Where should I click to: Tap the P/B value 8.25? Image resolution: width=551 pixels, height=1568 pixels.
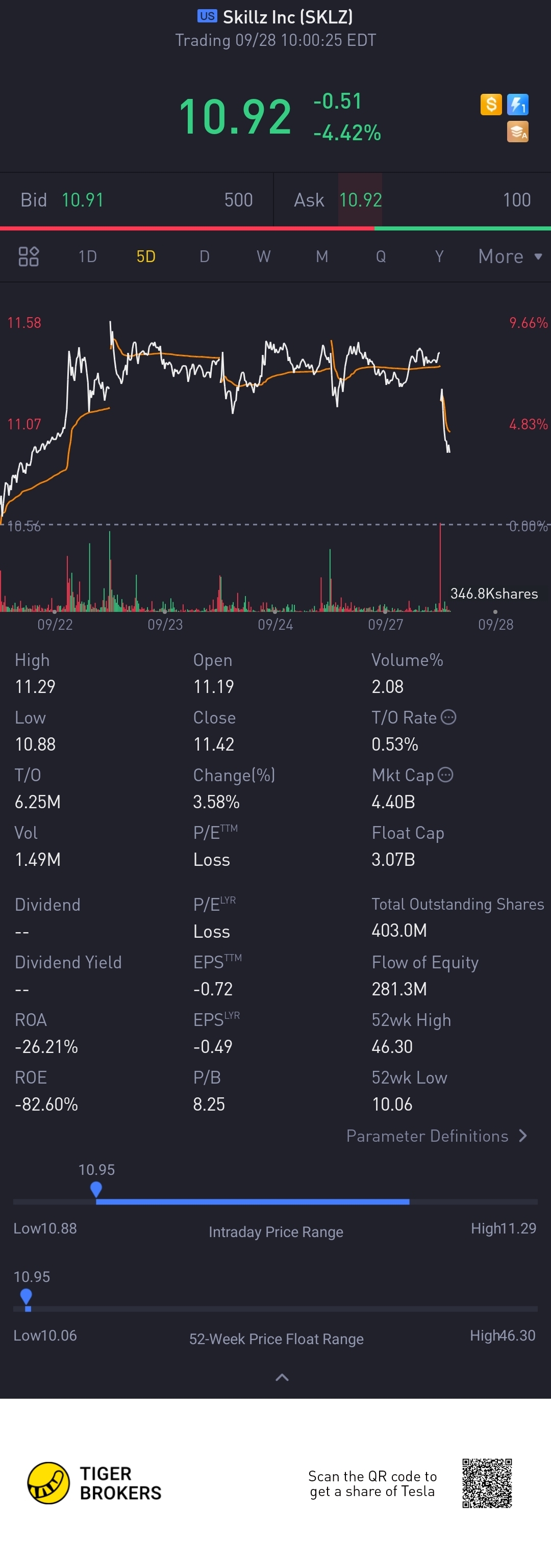[209, 1104]
